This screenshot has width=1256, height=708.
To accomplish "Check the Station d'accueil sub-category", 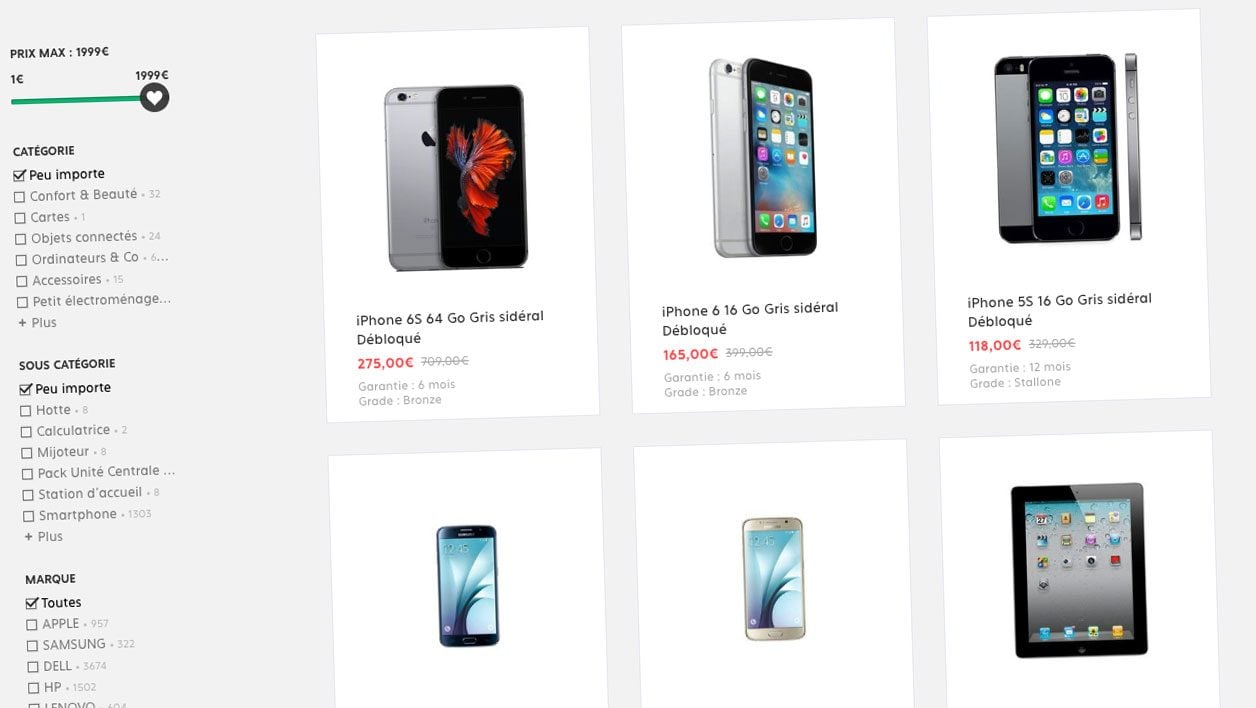I will (x=29, y=495).
